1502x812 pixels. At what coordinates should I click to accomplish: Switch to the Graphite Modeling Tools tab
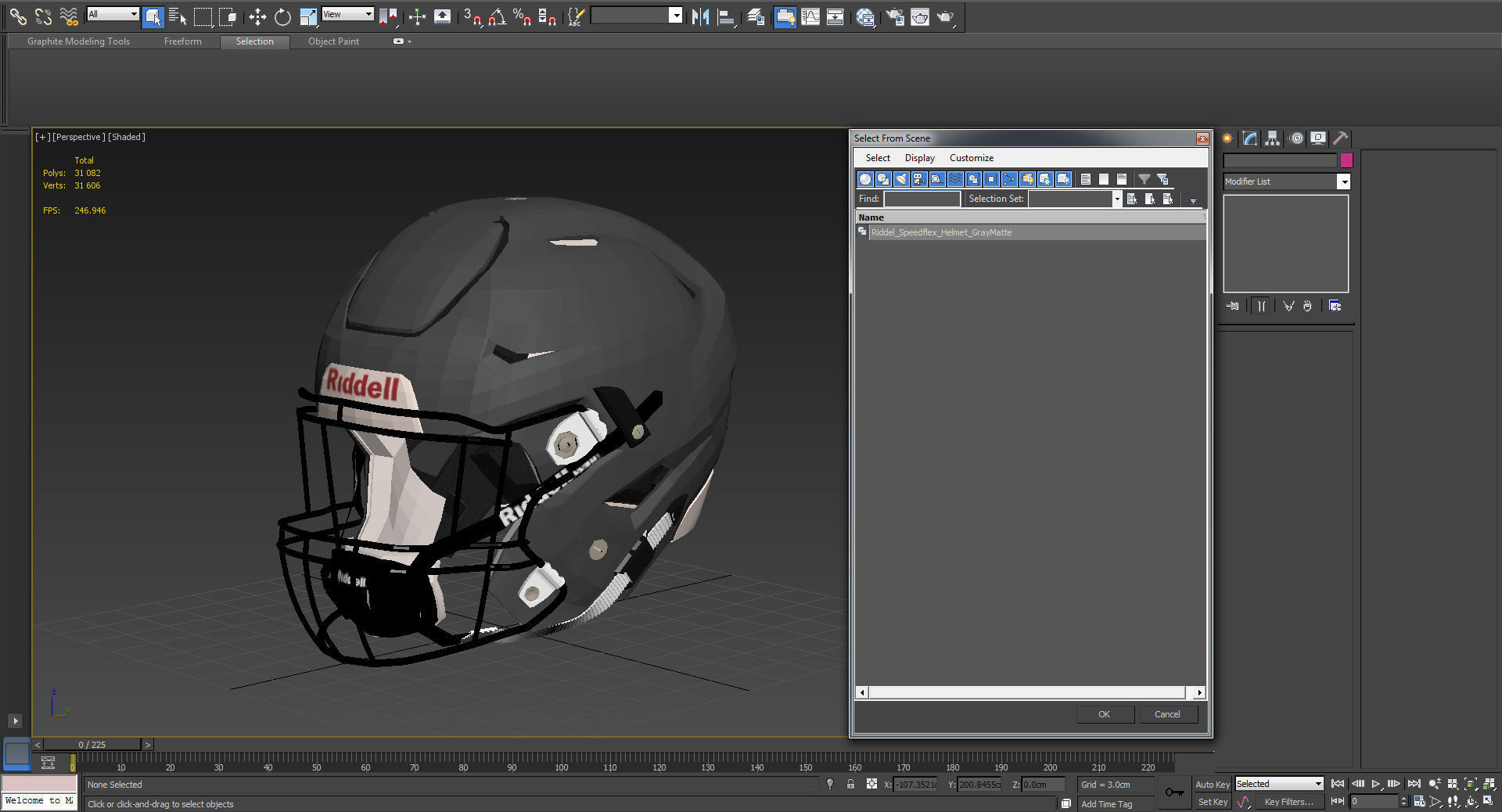click(78, 41)
